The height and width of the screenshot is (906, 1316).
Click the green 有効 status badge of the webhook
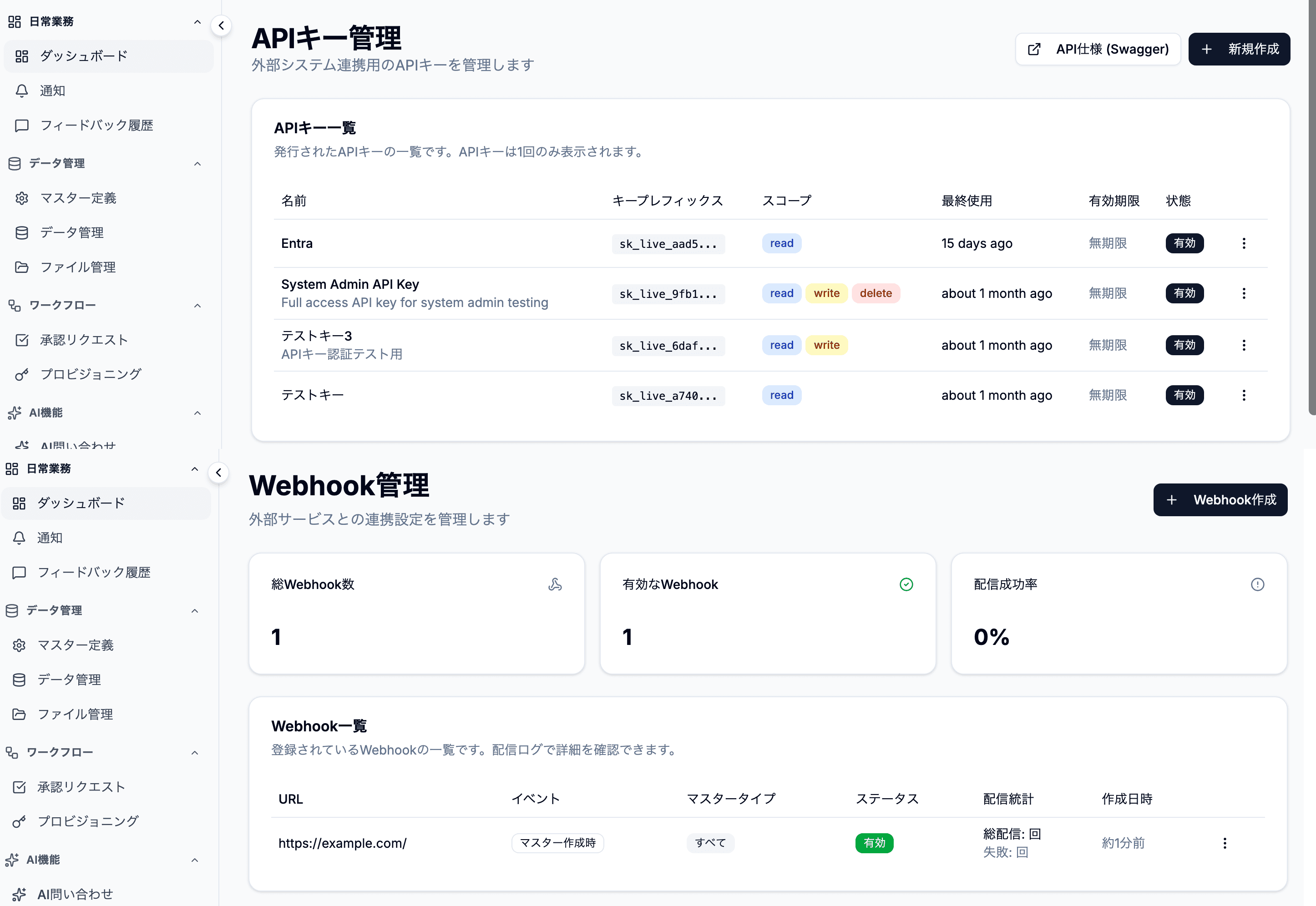(x=874, y=844)
